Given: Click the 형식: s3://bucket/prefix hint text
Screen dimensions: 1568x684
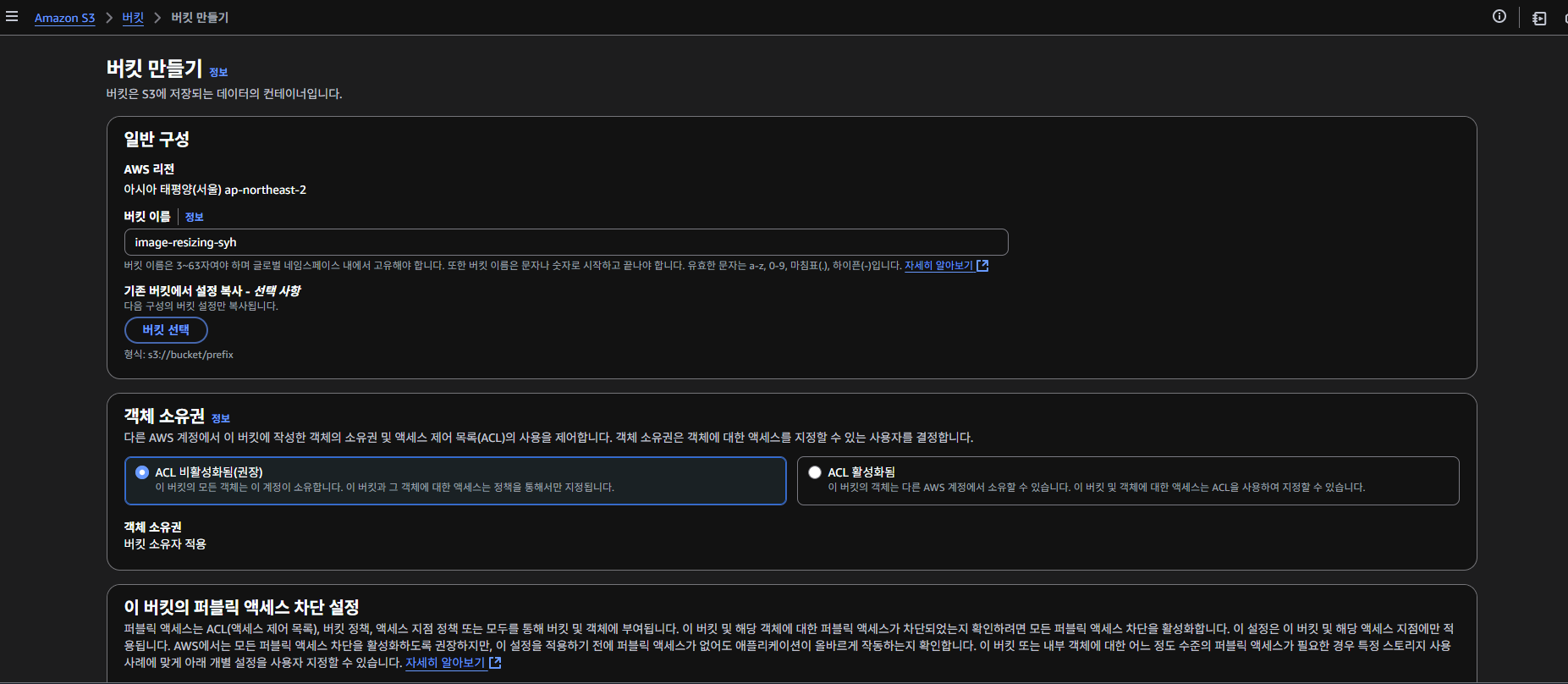Looking at the screenshot, I should (179, 355).
